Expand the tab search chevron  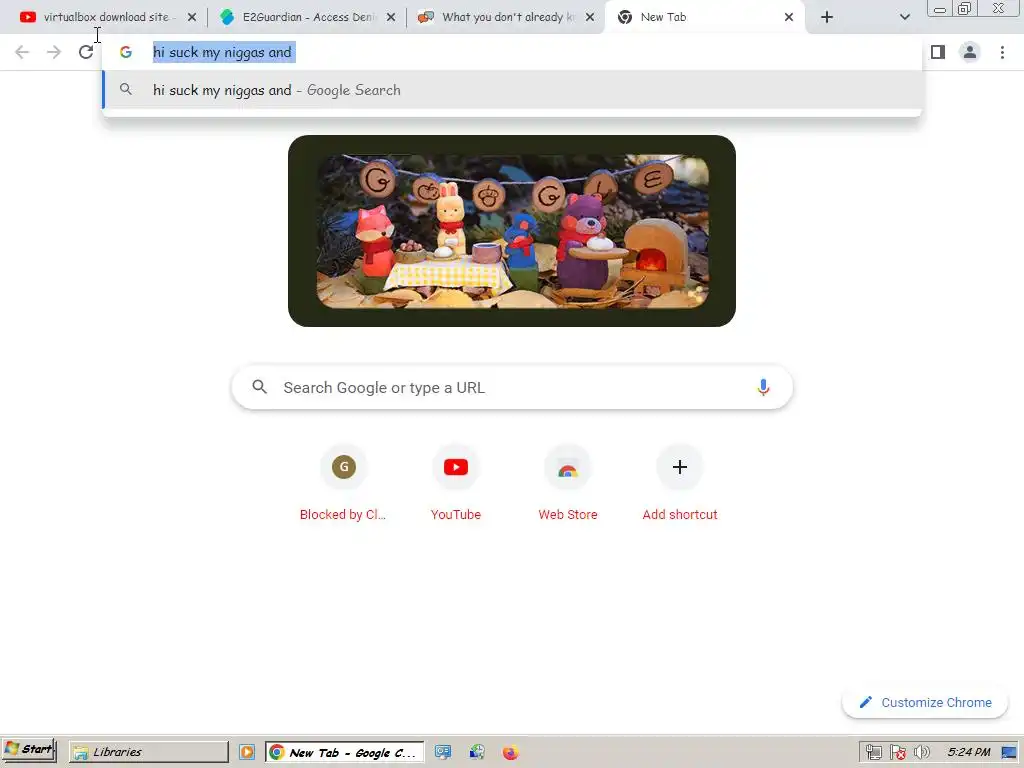click(x=904, y=17)
